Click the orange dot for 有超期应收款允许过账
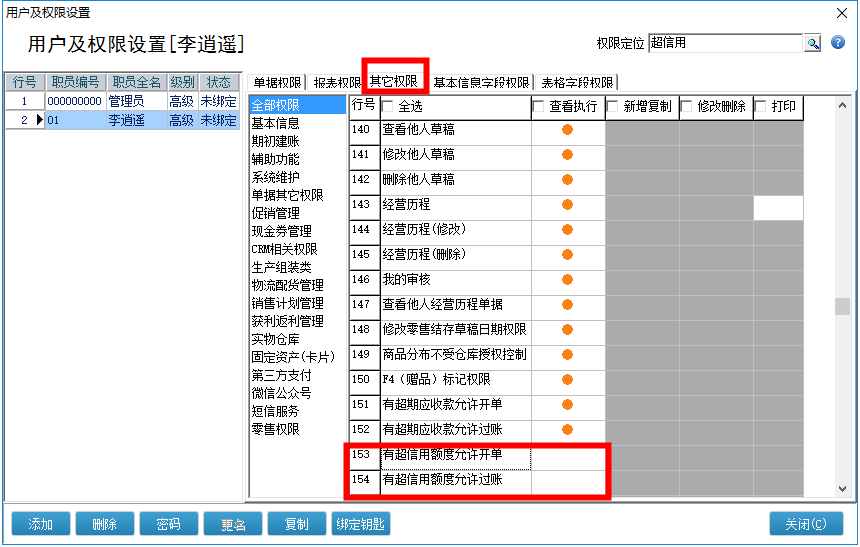The image size is (860, 547). click(x=568, y=430)
